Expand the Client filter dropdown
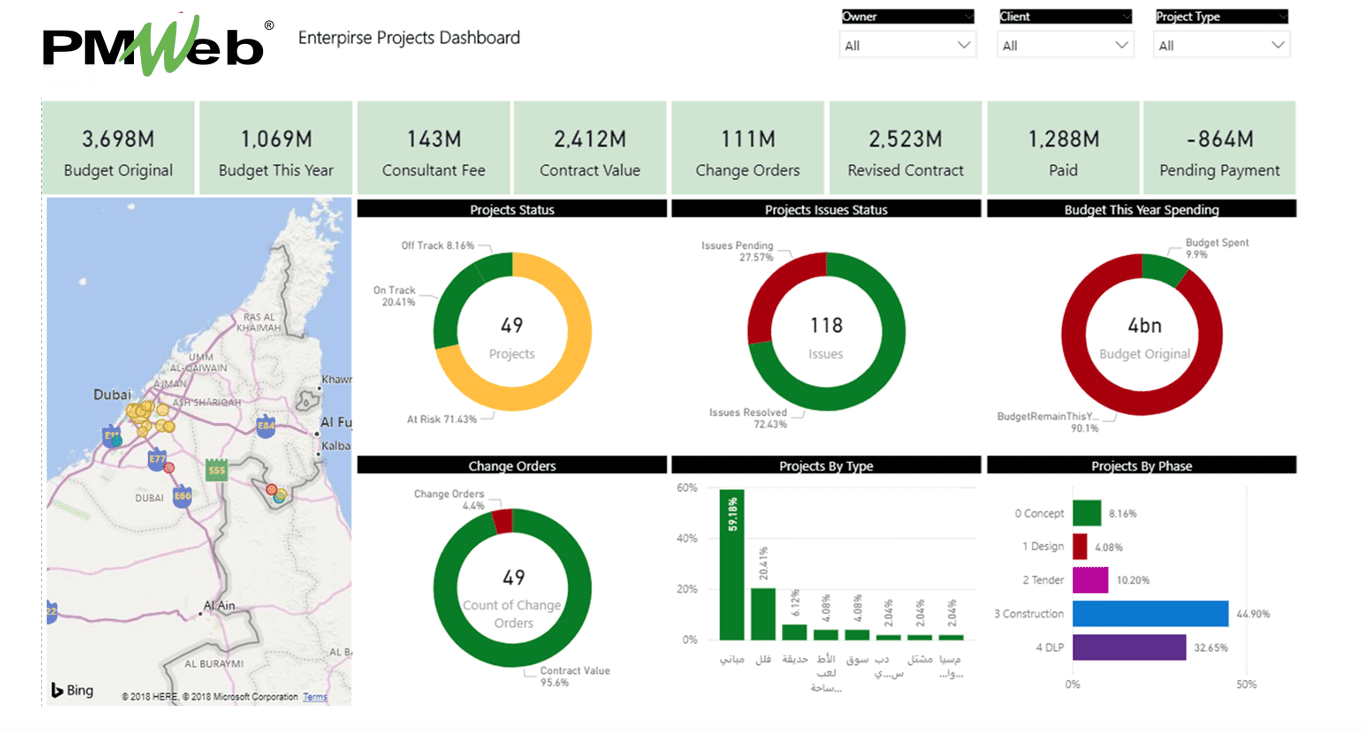This screenshot has width=1366, height=731. point(1065,45)
